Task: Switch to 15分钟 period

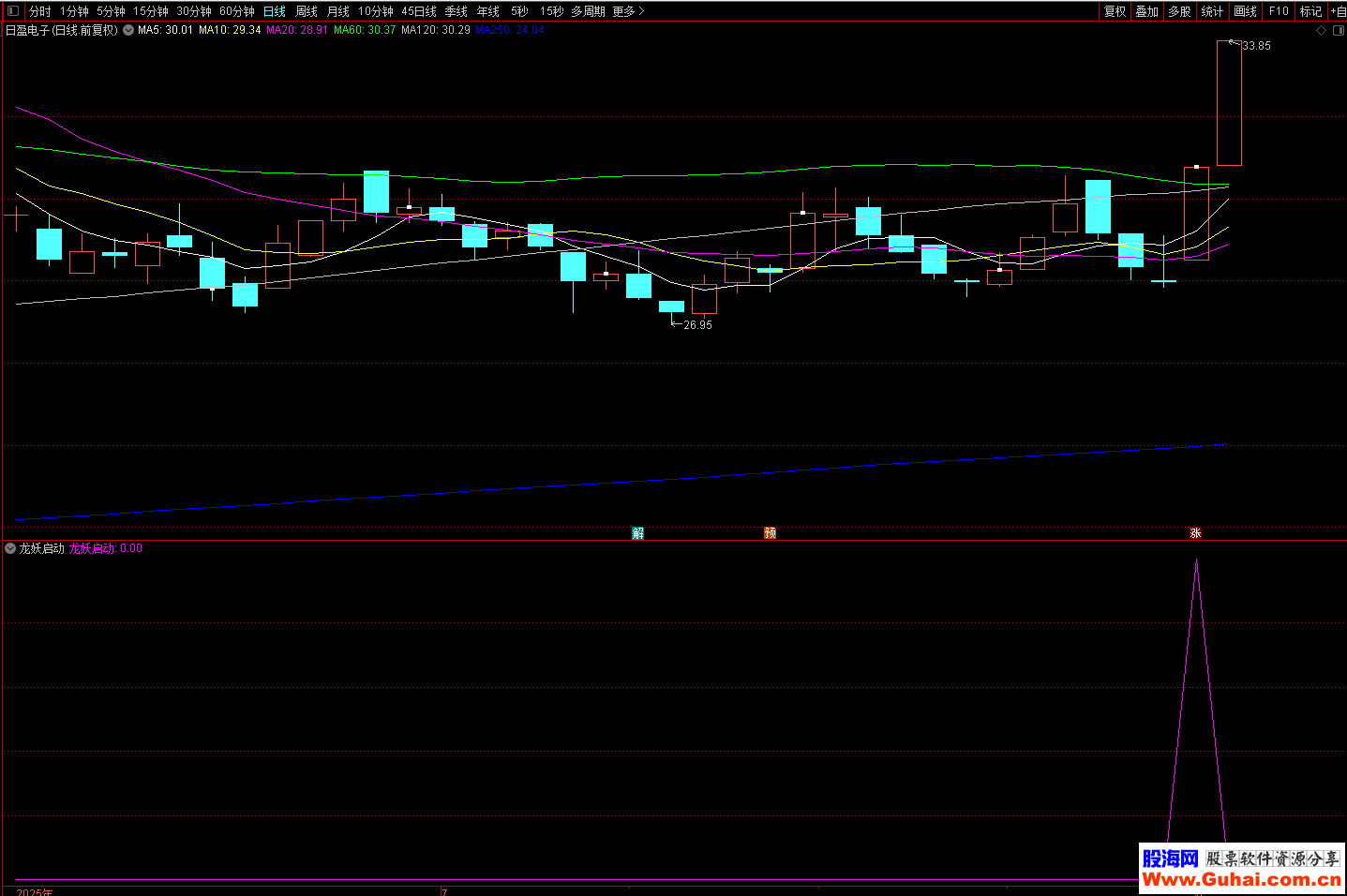Action: (150, 11)
